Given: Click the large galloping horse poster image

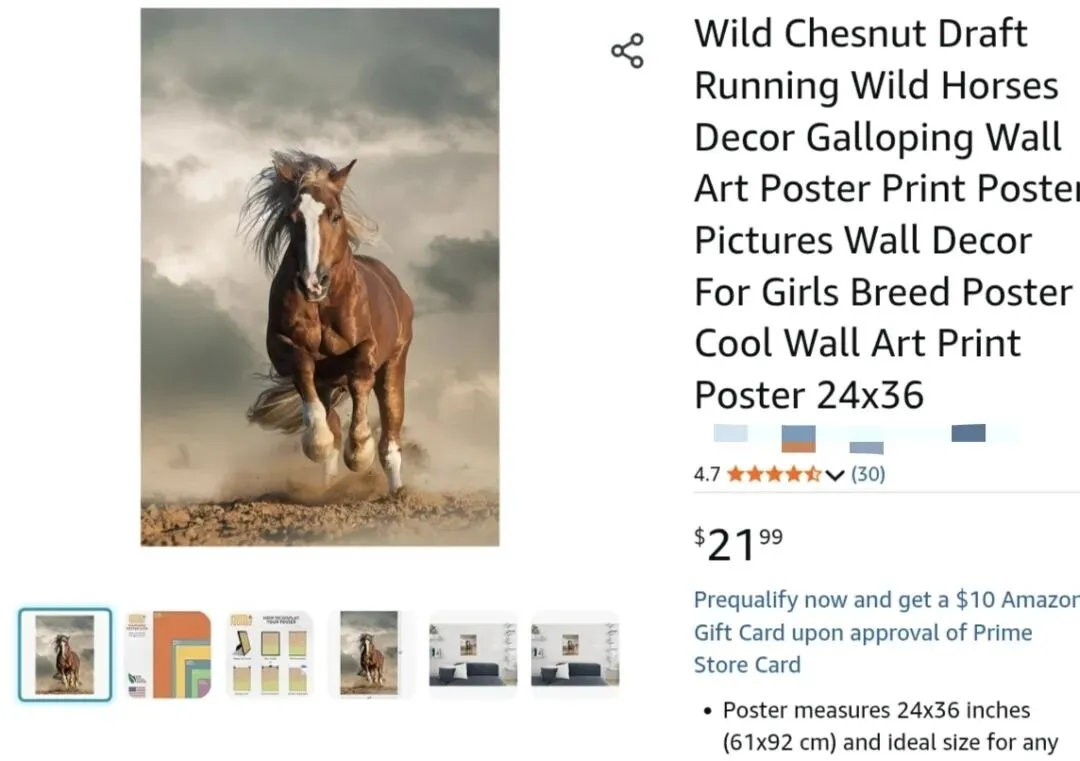Looking at the screenshot, I should [x=320, y=277].
